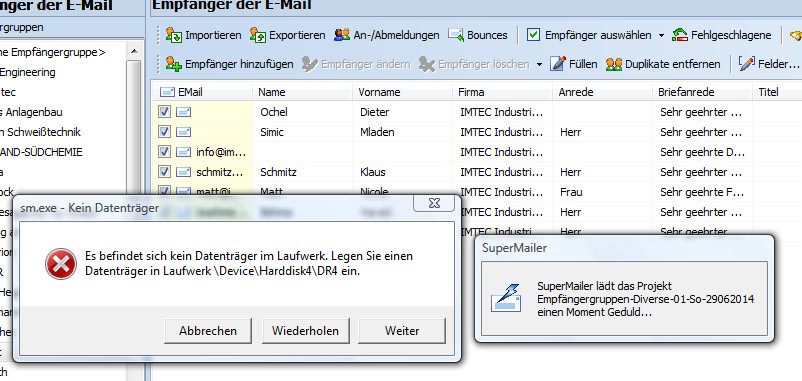The height and width of the screenshot is (381, 802).
Task: Open Empfänger auswählen dropdown arrow
Action: coord(661,35)
